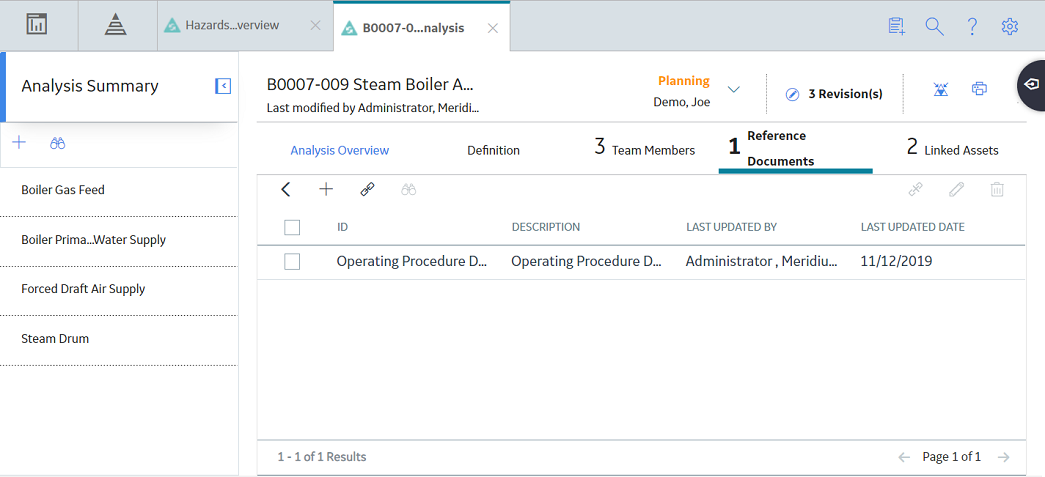Go to next page arrow
Image resolution: width=1045 pixels, height=477 pixels.
click(x=1003, y=457)
